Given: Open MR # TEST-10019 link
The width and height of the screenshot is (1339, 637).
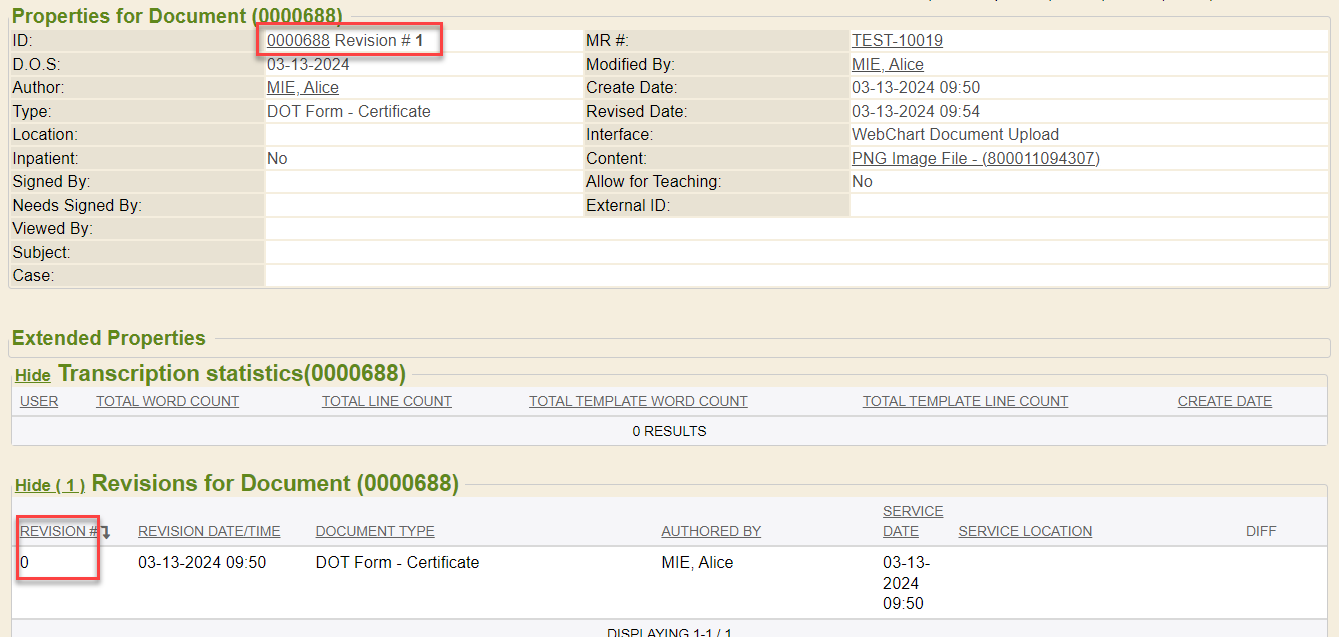Looking at the screenshot, I should pos(897,41).
